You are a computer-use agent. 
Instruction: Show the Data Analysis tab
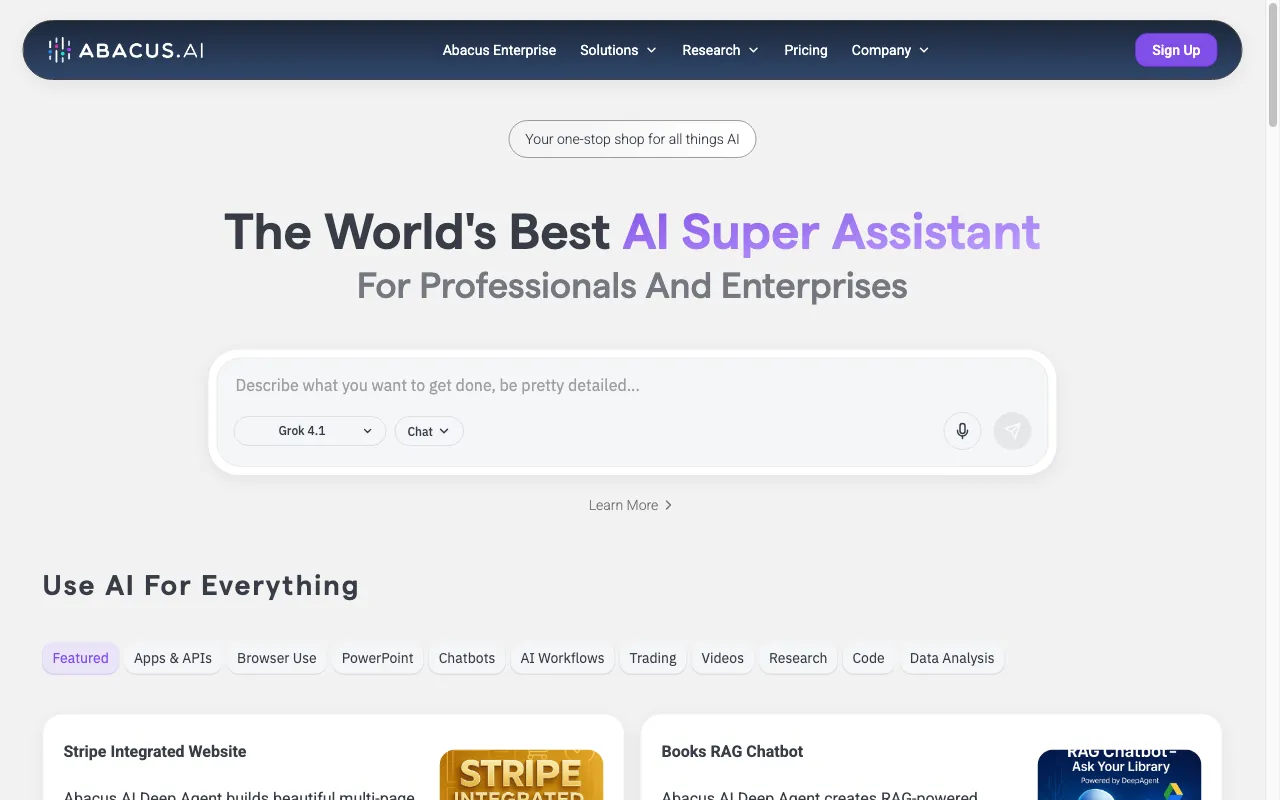(x=952, y=658)
